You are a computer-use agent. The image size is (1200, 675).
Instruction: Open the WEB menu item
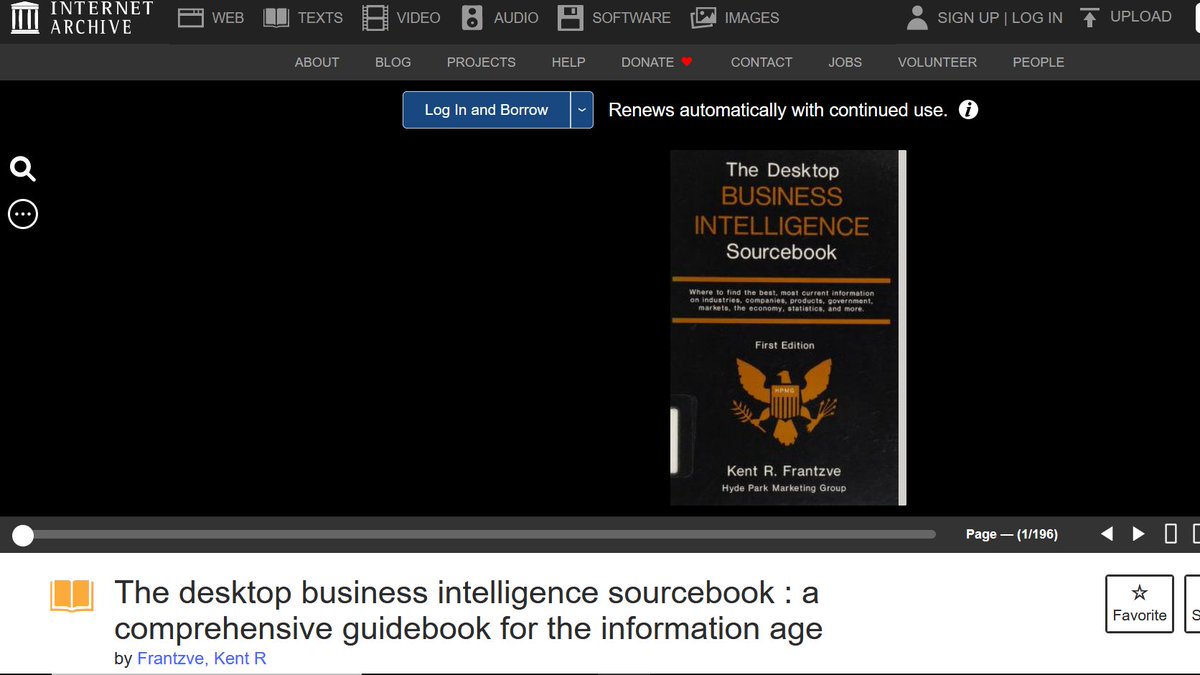[x=228, y=17]
